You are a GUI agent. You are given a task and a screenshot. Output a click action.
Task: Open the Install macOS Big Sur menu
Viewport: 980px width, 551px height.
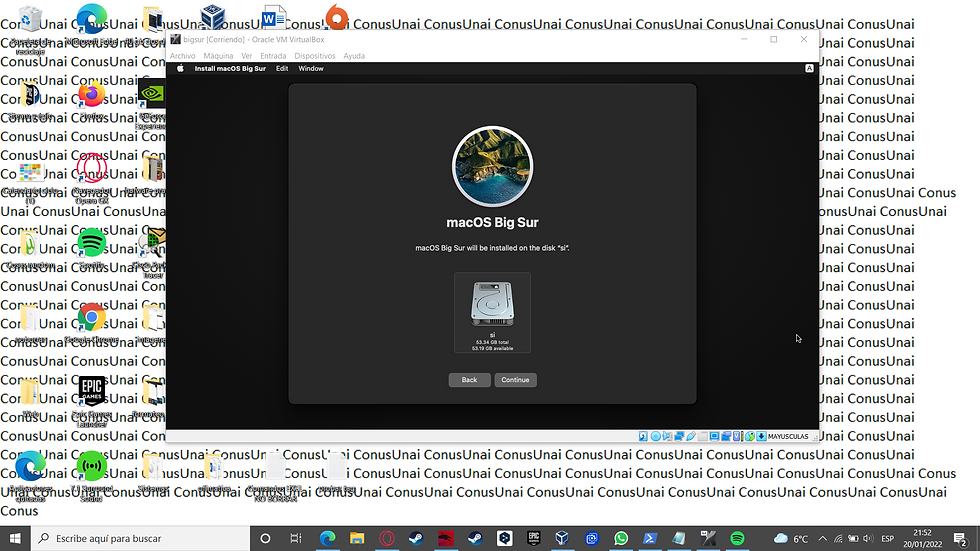click(x=230, y=69)
